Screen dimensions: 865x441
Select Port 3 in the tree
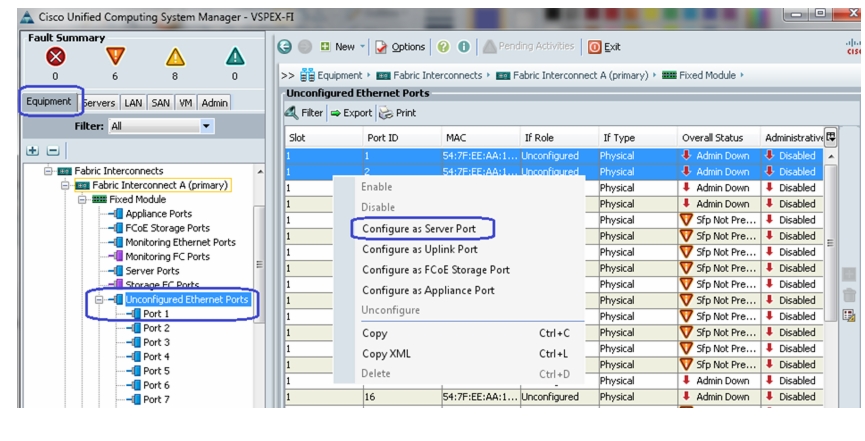156,342
